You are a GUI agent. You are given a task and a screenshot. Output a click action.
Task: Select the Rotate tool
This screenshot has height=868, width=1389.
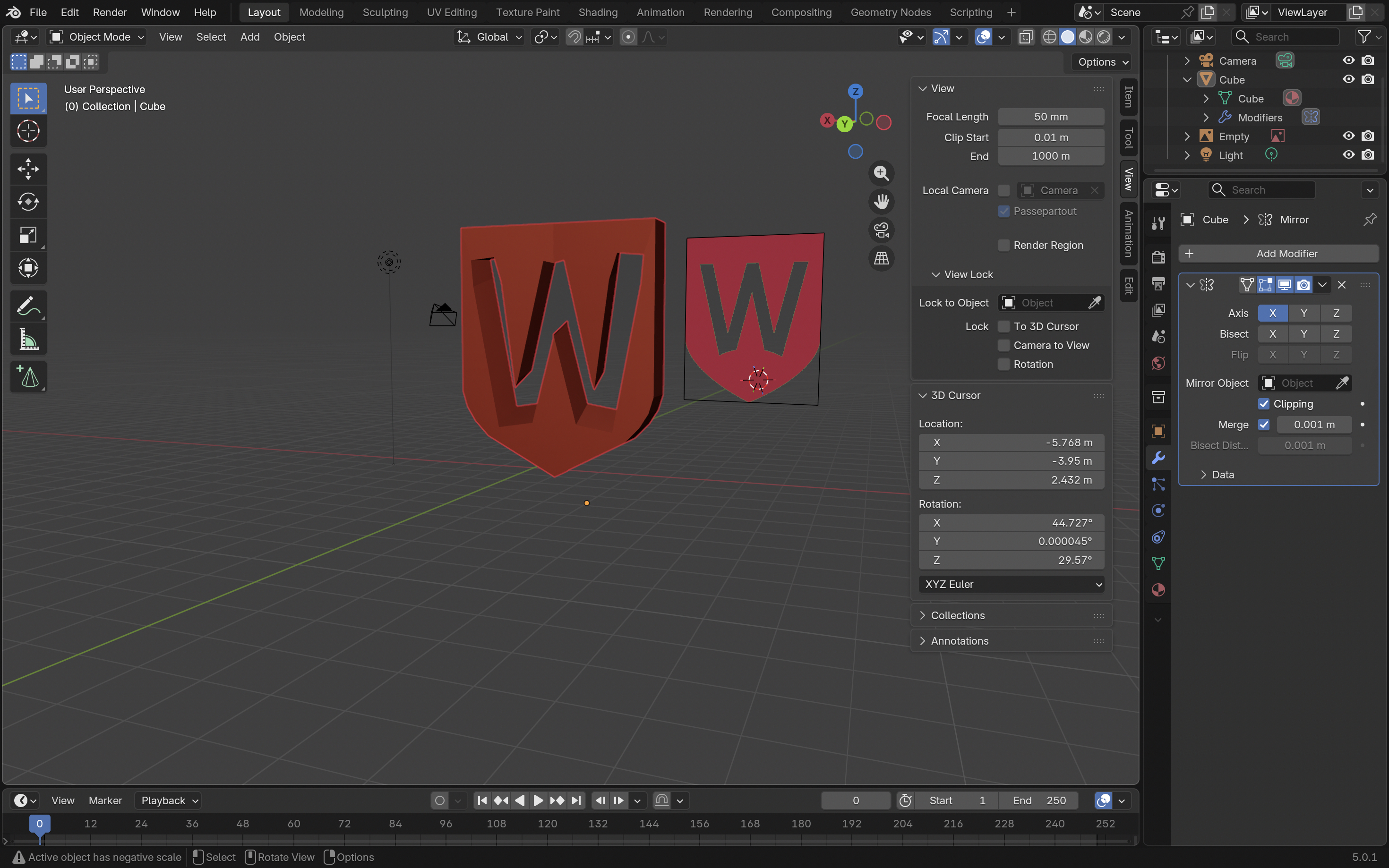click(x=27, y=202)
